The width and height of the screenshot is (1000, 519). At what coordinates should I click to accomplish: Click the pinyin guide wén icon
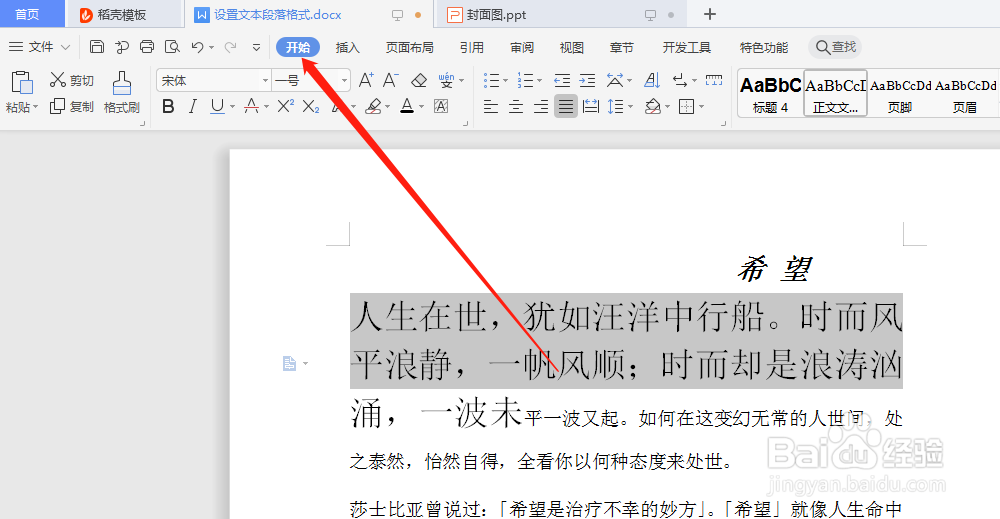click(446, 80)
